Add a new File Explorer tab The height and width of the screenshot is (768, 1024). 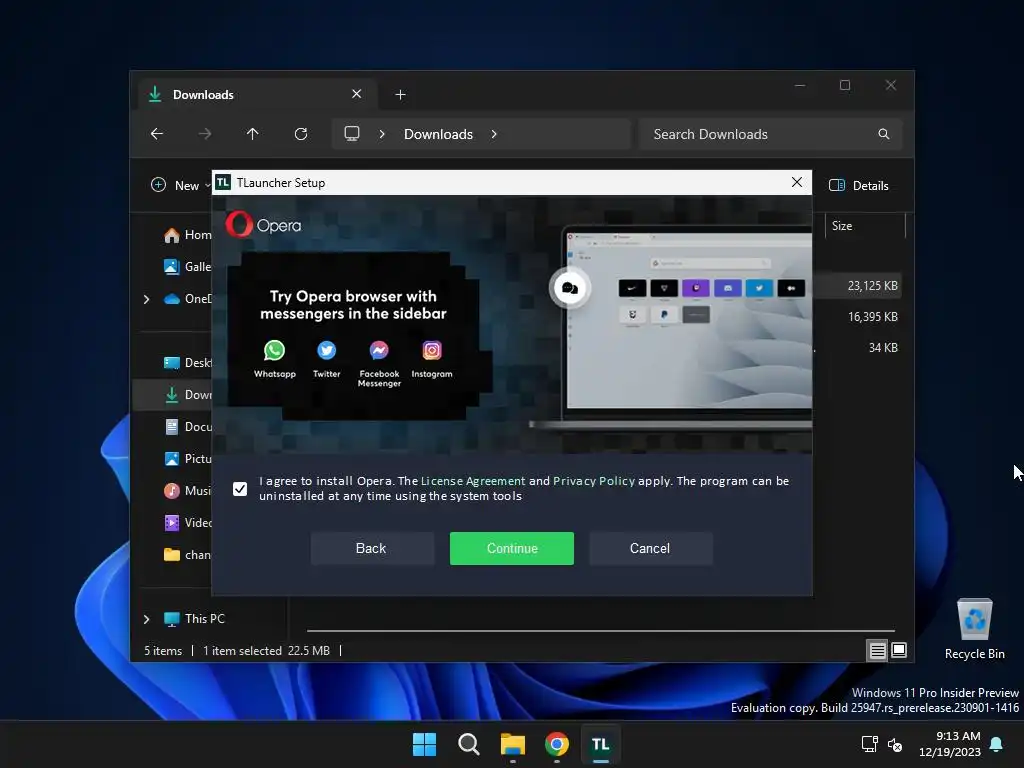[400, 95]
